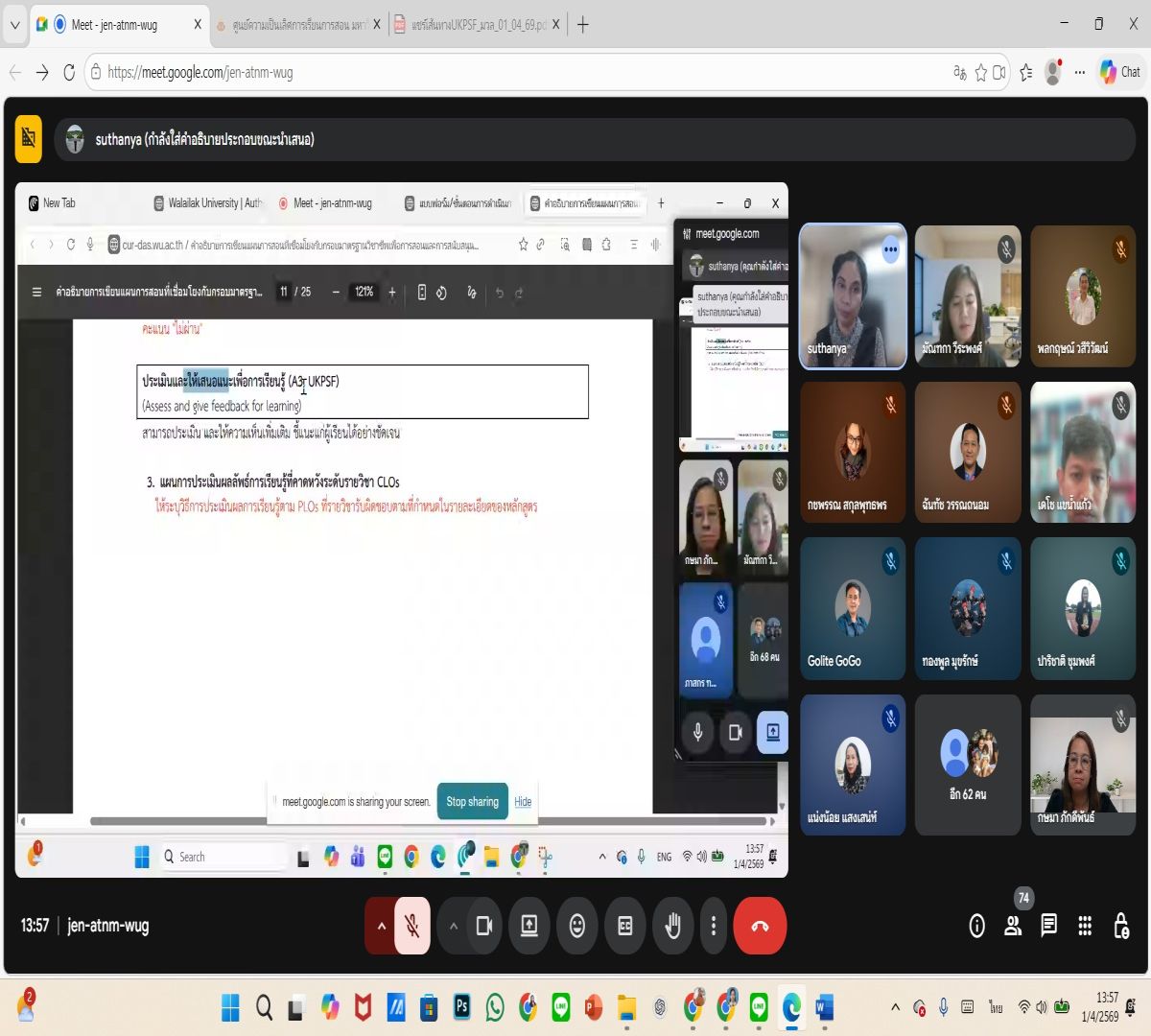Open more options three-dot menu in Meet
Image resolution: width=1151 pixels, height=1036 pixels.
click(714, 926)
